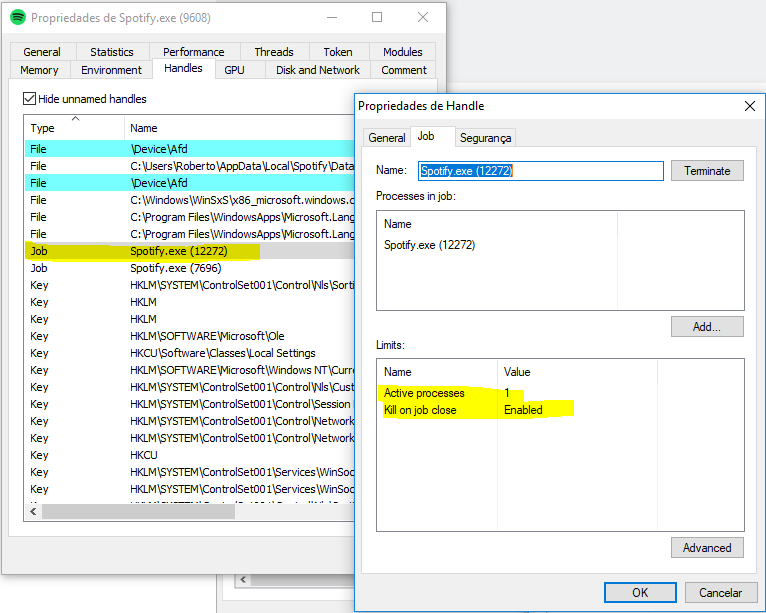Image resolution: width=766 pixels, height=613 pixels.
Task: Select HKCU\Software\Classes\Local Settings key row
Action: point(190,353)
